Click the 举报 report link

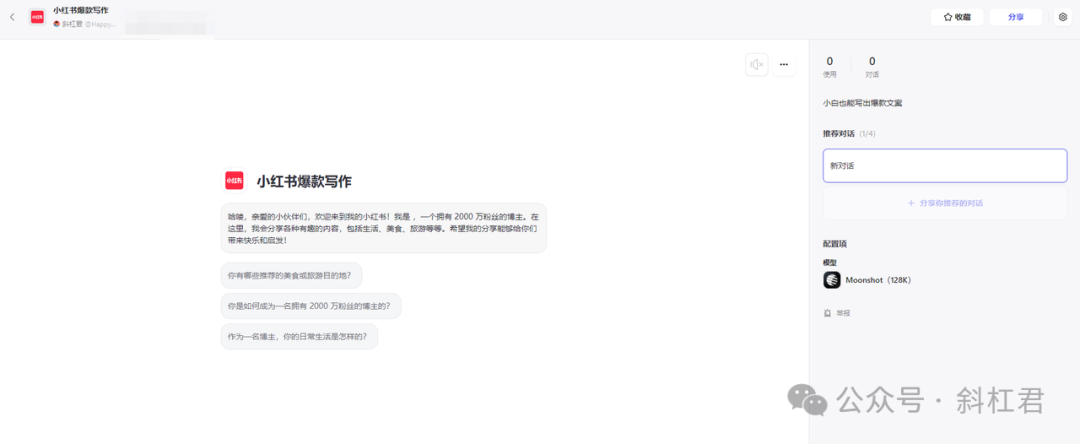(843, 313)
